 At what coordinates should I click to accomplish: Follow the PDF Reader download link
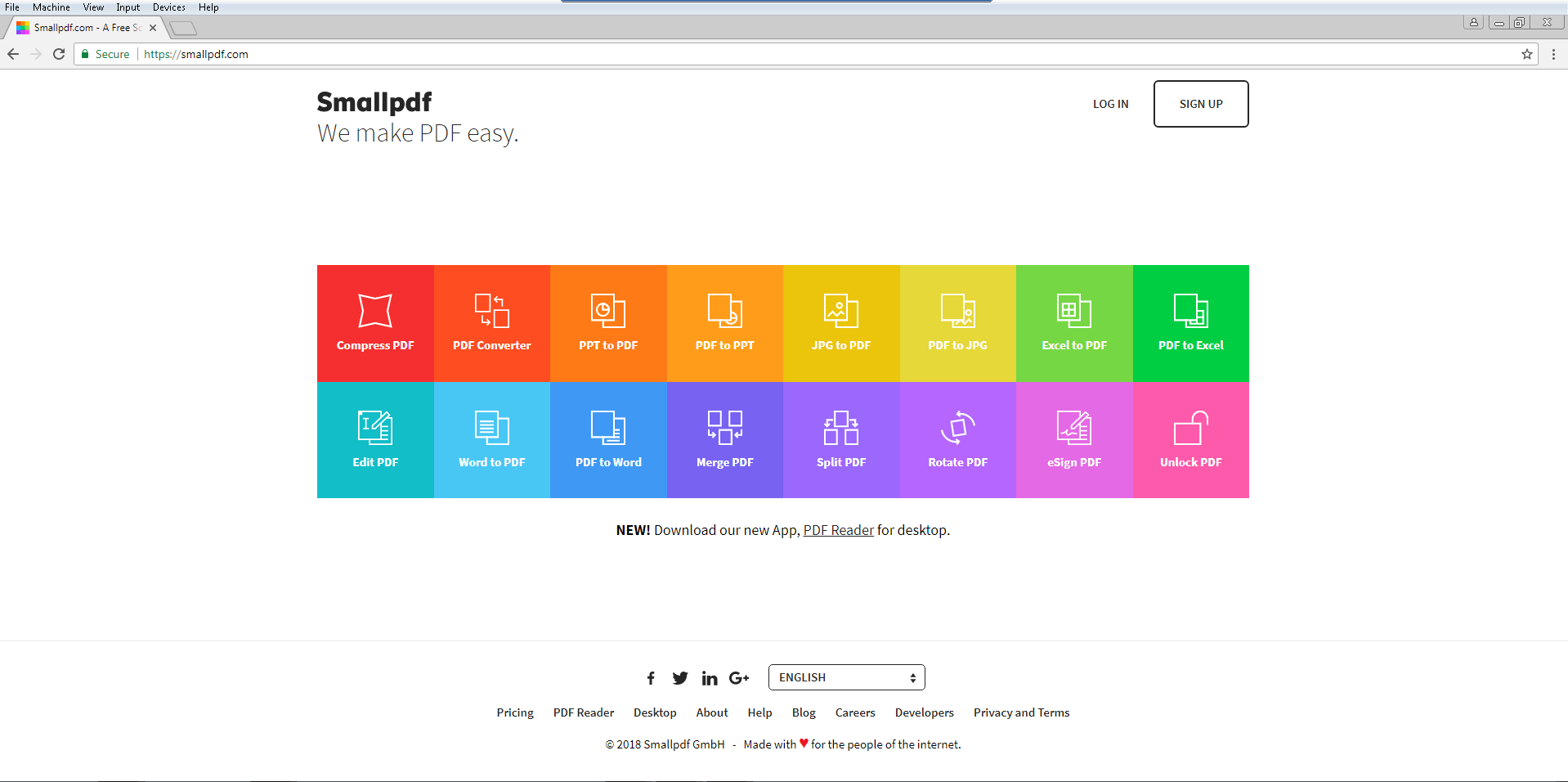(838, 530)
